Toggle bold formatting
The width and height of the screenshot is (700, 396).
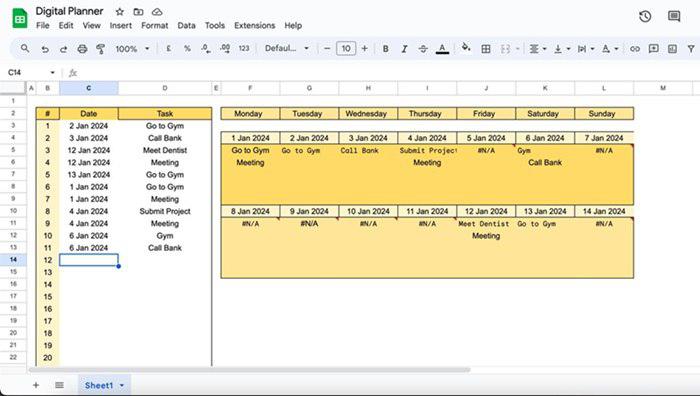coord(386,49)
